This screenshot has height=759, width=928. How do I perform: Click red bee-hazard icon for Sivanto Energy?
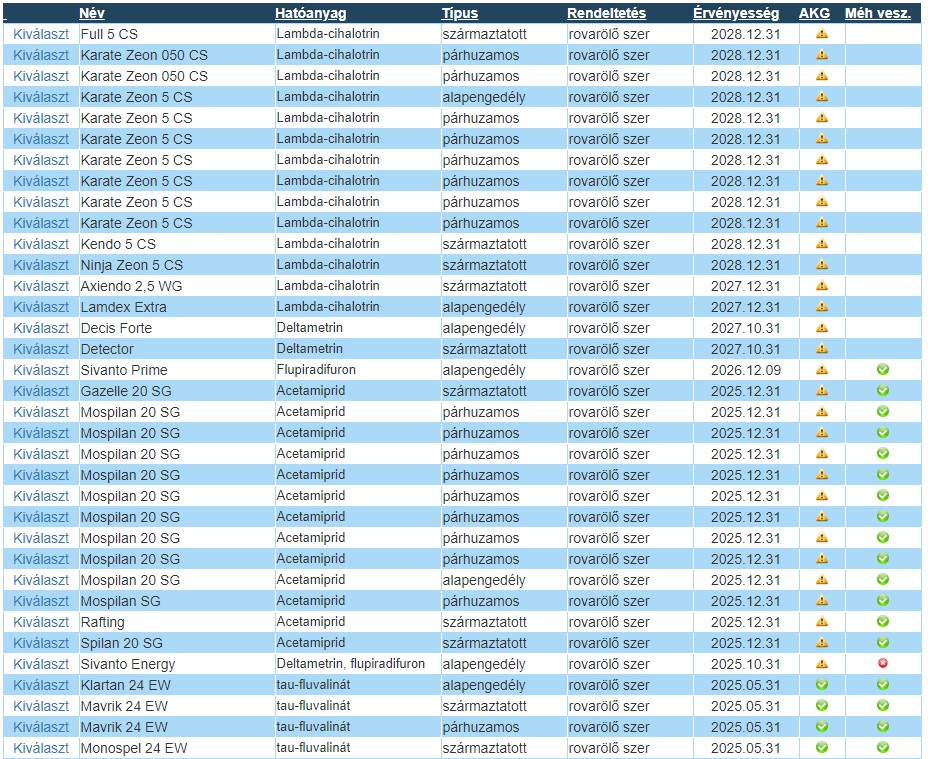point(882,664)
